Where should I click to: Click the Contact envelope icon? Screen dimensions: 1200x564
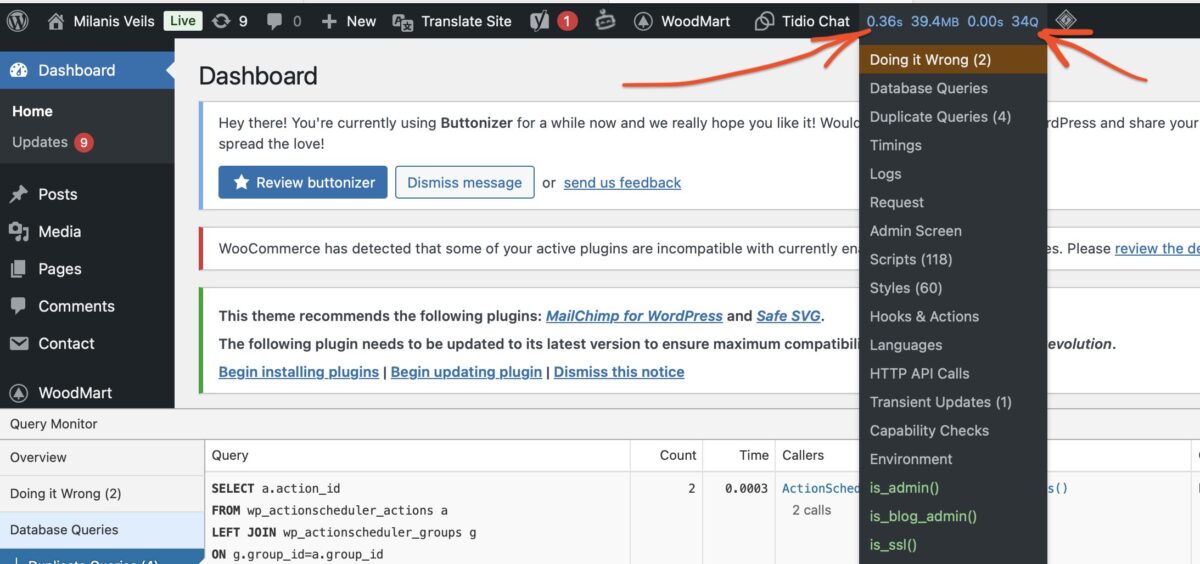[x=18, y=343]
